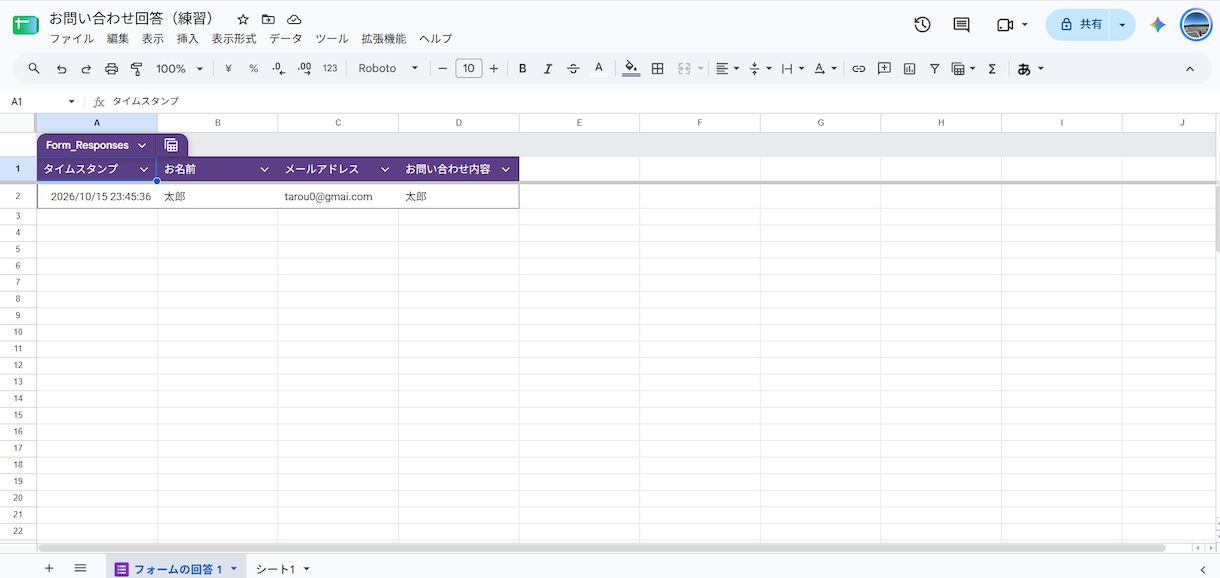Decrease font size with minus button
This screenshot has height=578, width=1220.
pyautogui.click(x=442, y=69)
